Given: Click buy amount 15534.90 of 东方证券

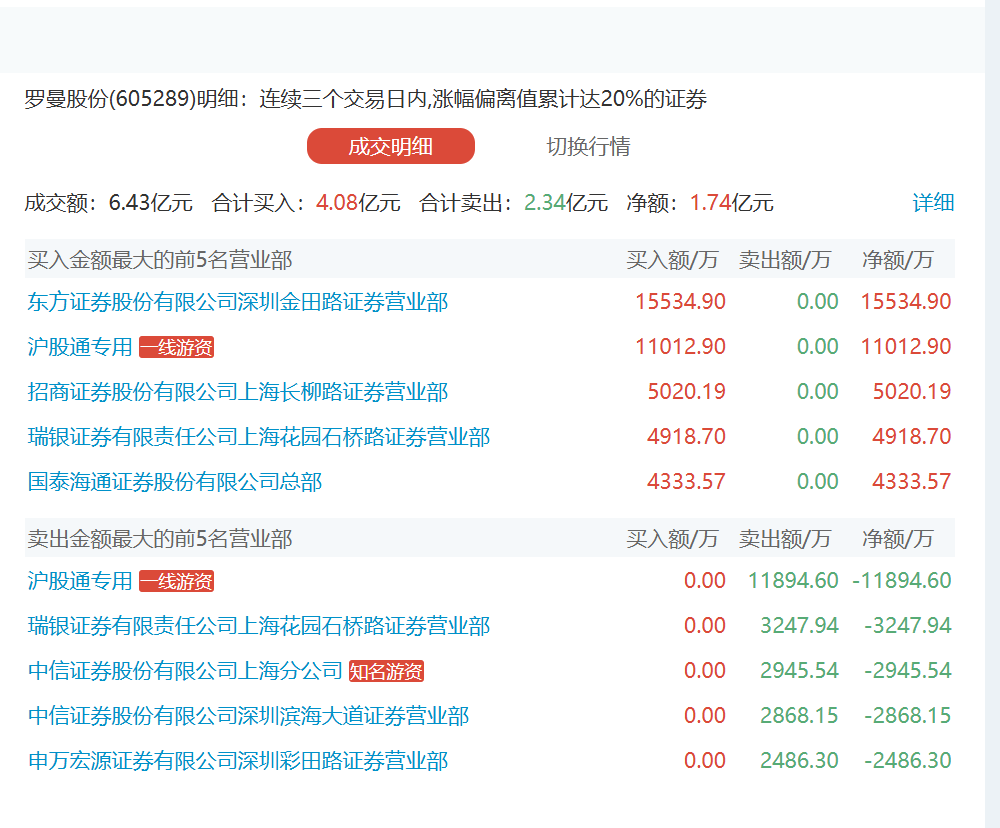Looking at the screenshot, I should coord(680,302).
